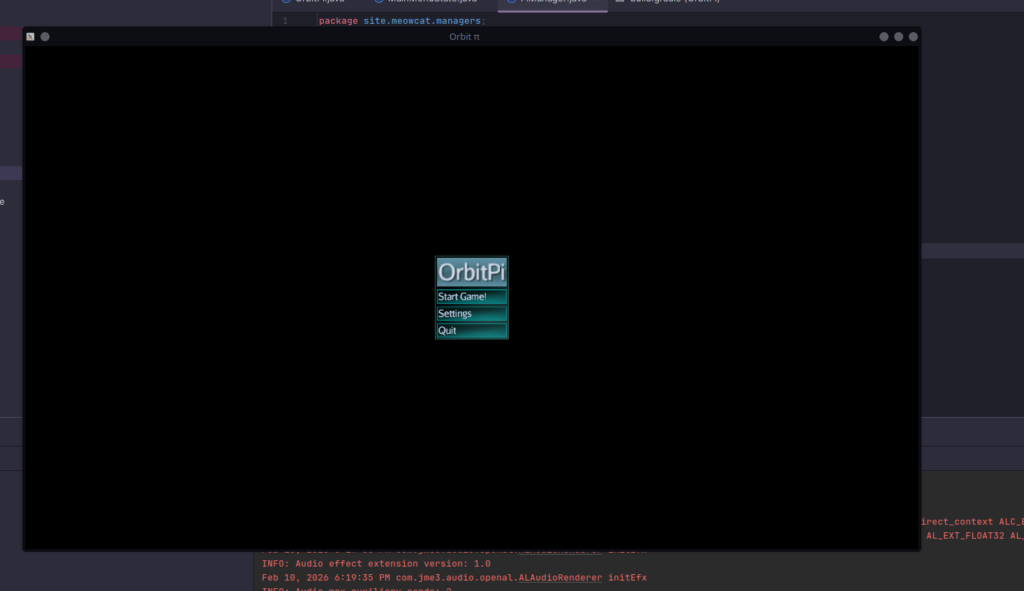This screenshot has height=591, width=1024.
Task: Click the Orbit π window title text
Action: point(471,37)
